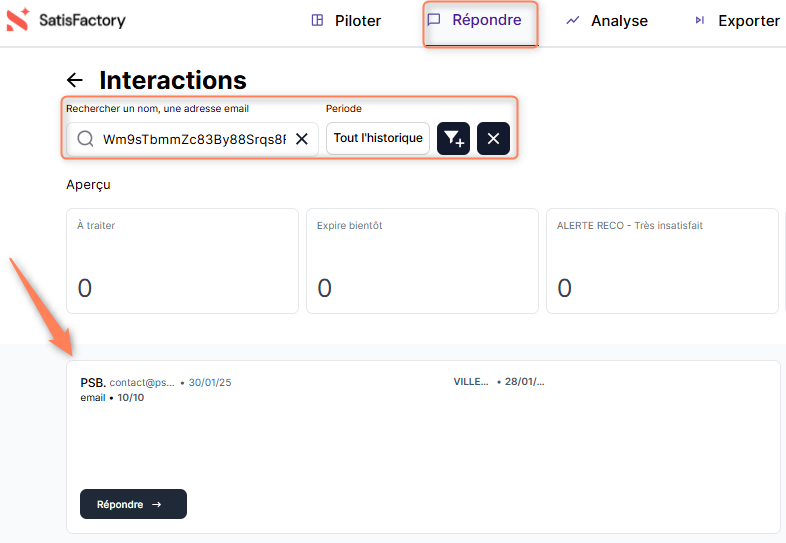The width and height of the screenshot is (786, 543).
Task: Clear the search text with the X
Action: [x=301, y=139]
